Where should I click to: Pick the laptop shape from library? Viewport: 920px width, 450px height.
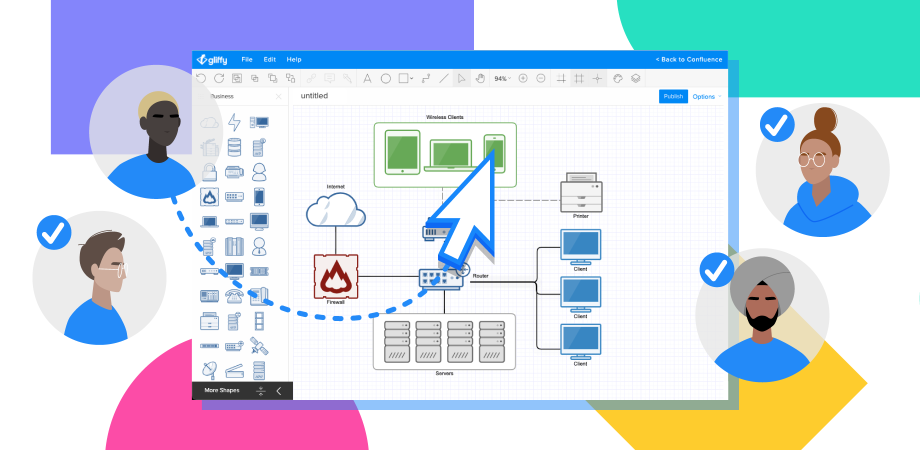209,222
